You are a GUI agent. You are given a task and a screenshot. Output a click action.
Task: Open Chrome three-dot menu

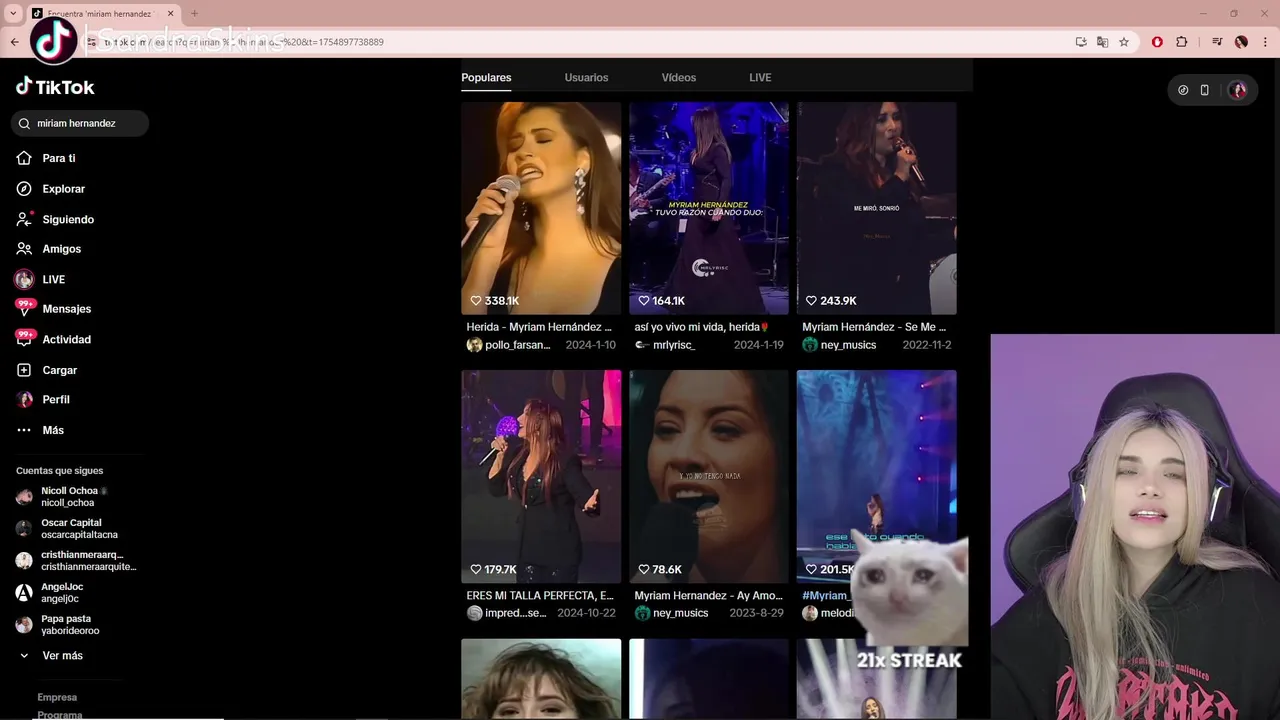tap(1265, 42)
